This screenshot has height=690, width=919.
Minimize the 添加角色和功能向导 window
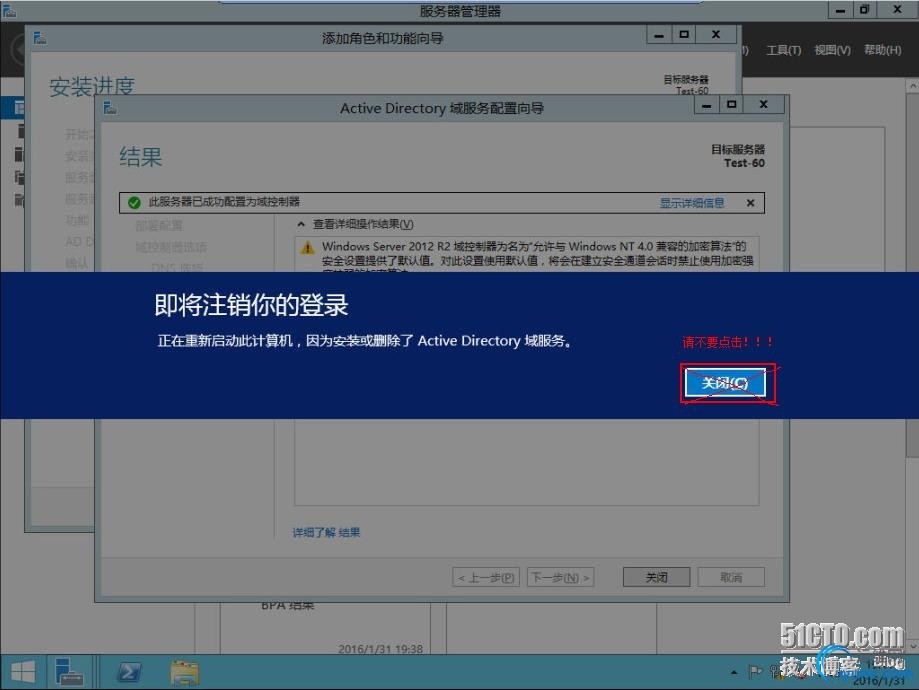click(x=659, y=35)
